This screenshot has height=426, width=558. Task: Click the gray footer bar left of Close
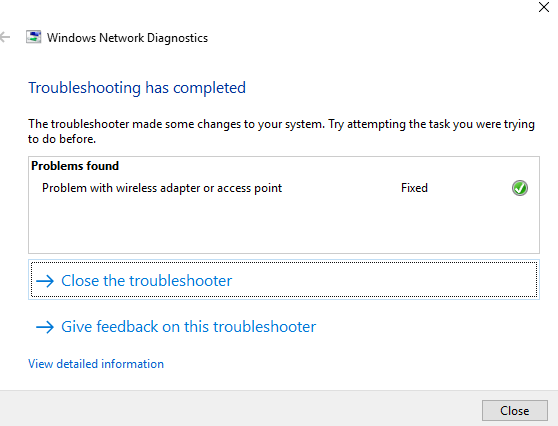(x=238, y=409)
